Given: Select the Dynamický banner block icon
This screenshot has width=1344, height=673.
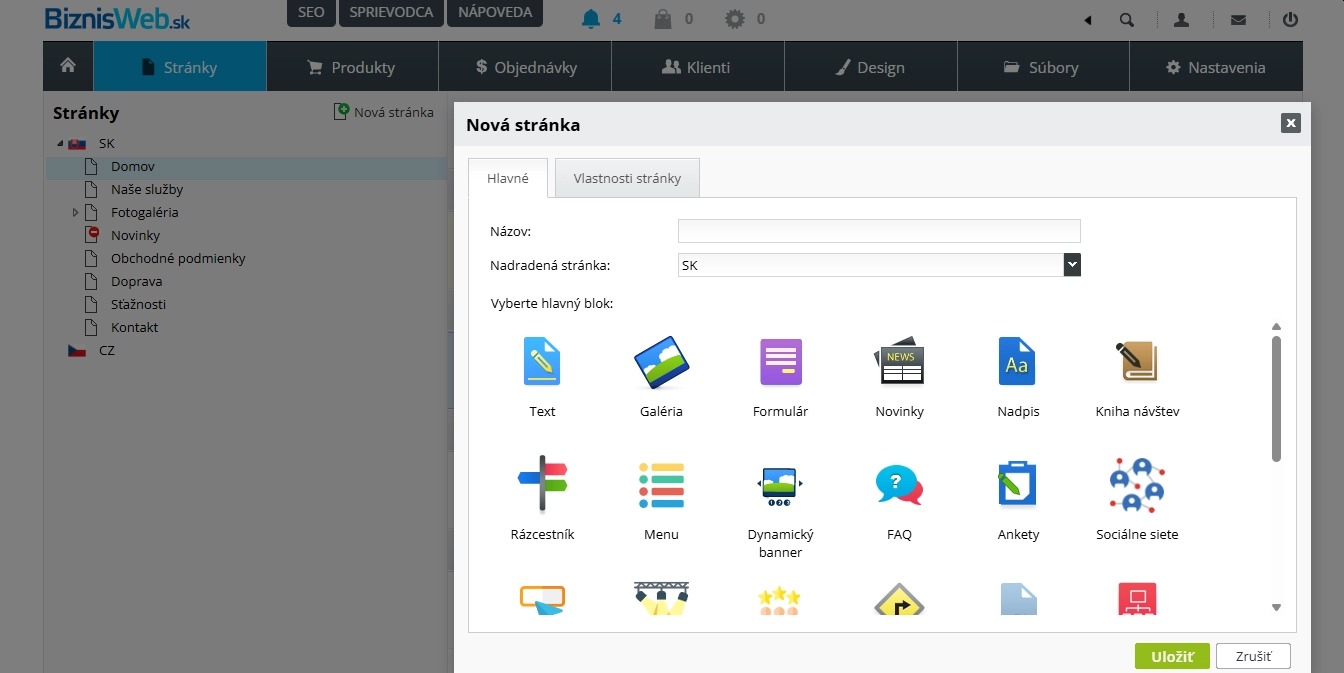Looking at the screenshot, I should point(780,485).
